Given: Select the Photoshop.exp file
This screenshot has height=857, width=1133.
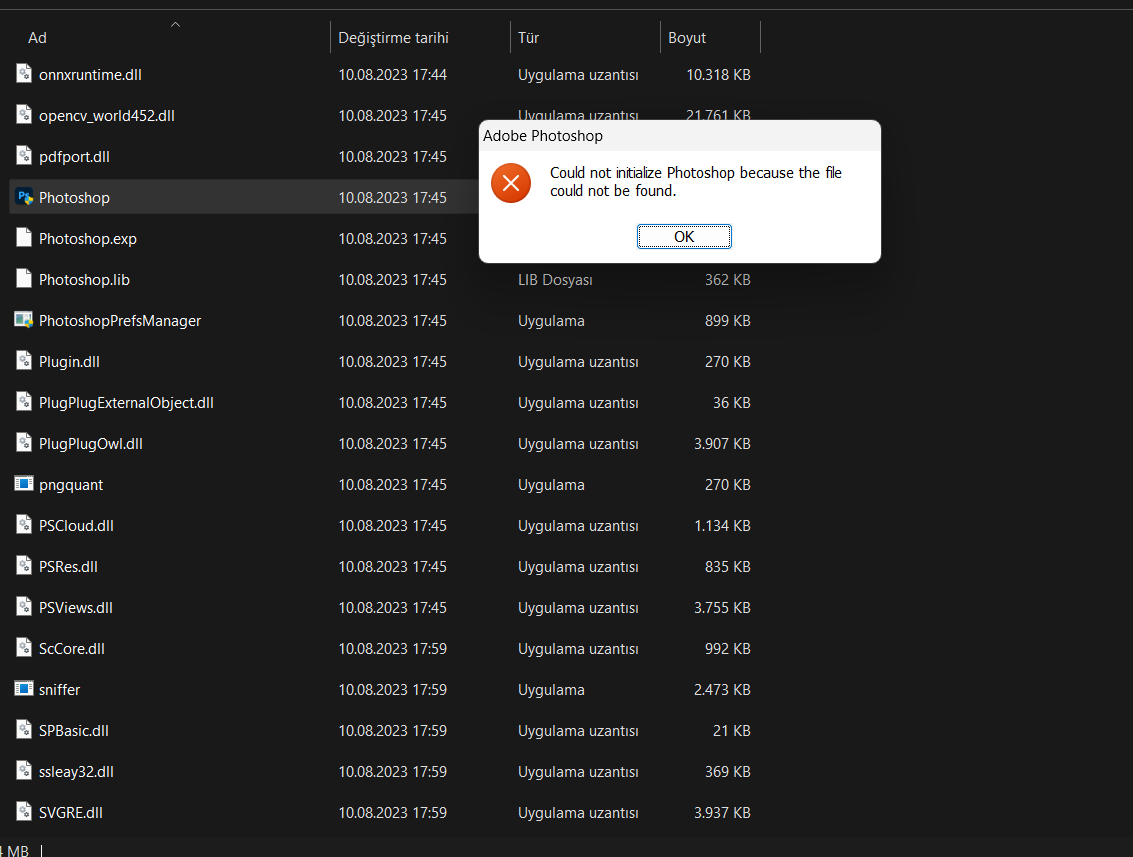Looking at the screenshot, I should 86,238.
